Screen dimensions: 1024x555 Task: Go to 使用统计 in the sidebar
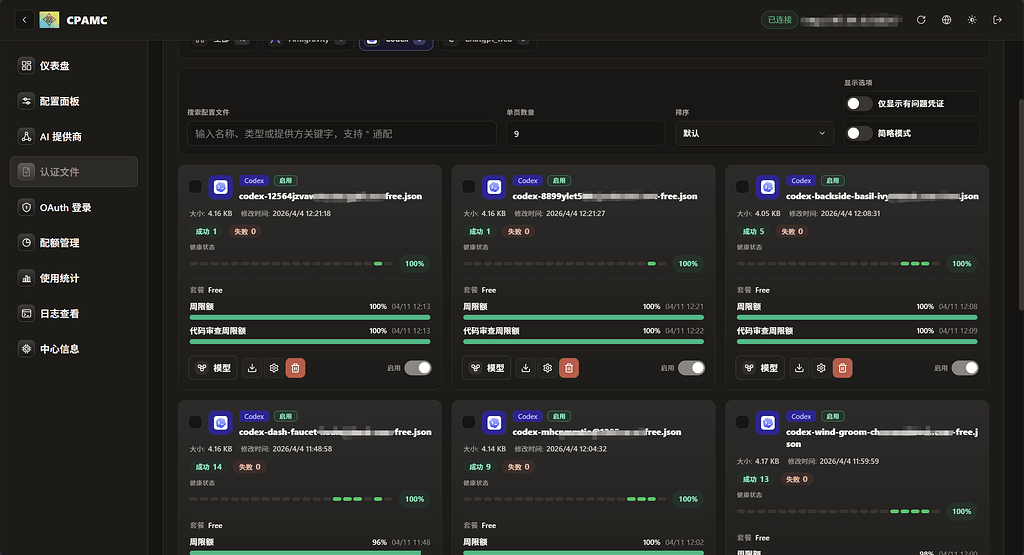tap(74, 278)
